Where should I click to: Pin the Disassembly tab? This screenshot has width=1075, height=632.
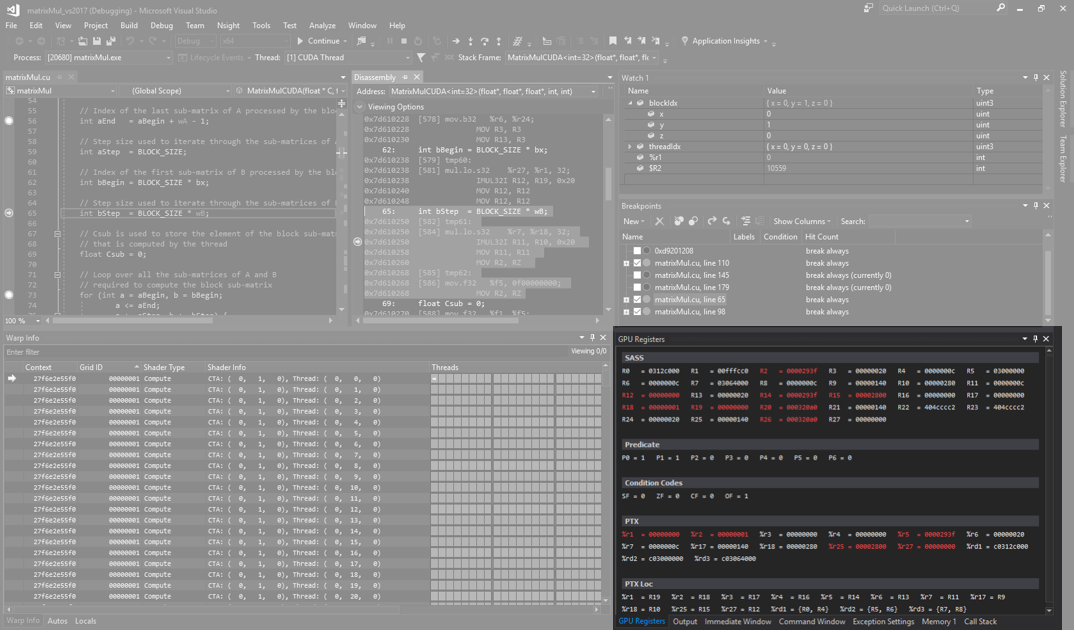tap(405, 77)
